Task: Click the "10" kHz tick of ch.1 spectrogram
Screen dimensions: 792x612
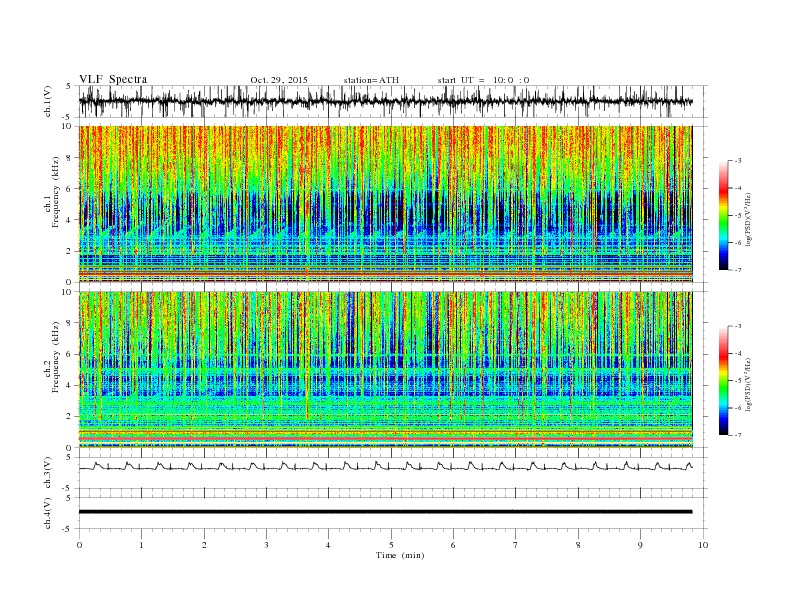Action: pyautogui.click(x=67, y=126)
